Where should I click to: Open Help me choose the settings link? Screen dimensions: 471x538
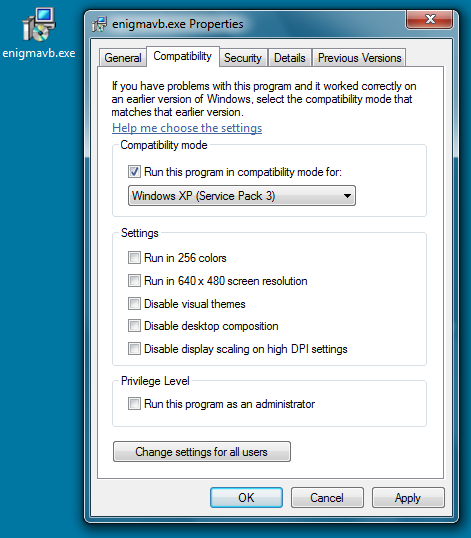coord(187,128)
